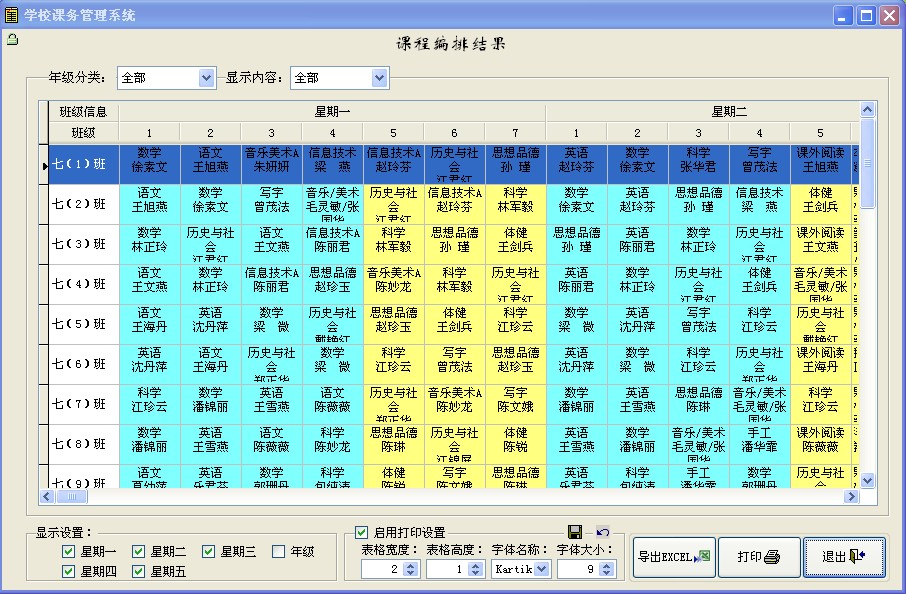
Task: Increase the 表格高度 value with the up arrow
Action: click(x=475, y=566)
